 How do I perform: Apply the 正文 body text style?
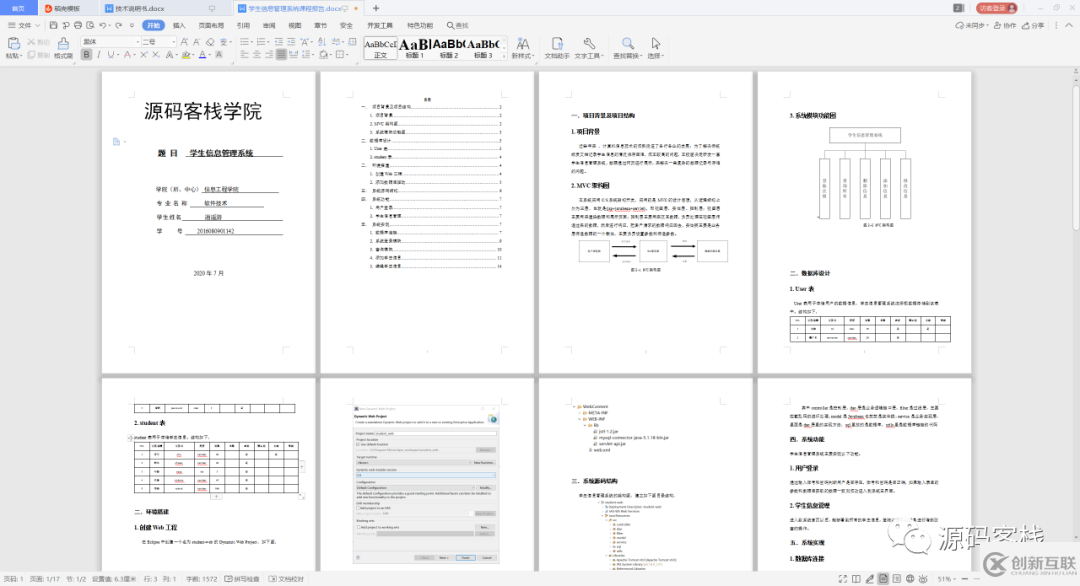[x=380, y=48]
